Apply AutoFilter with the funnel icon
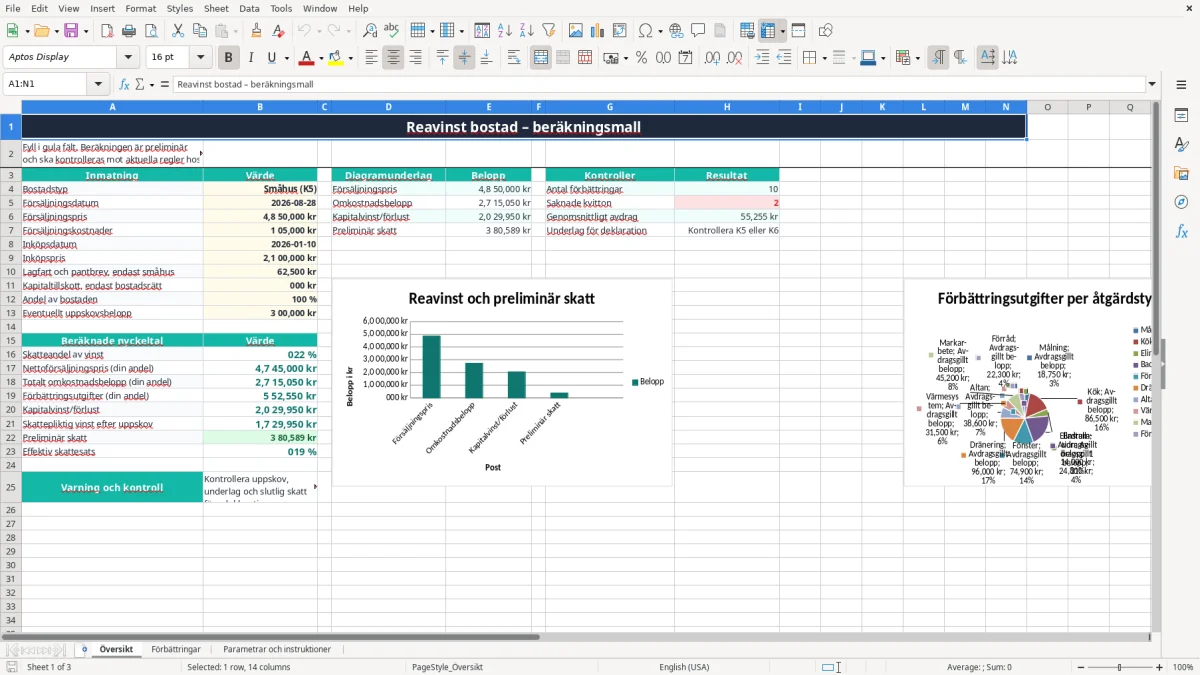Viewport: 1200px width, 675px height. 549,31
